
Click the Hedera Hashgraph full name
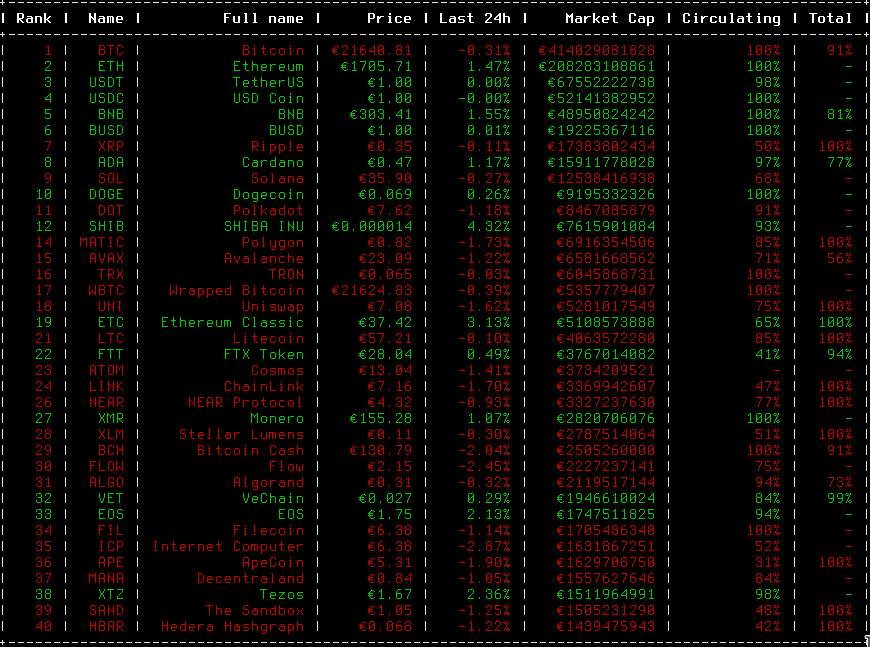pos(232,627)
